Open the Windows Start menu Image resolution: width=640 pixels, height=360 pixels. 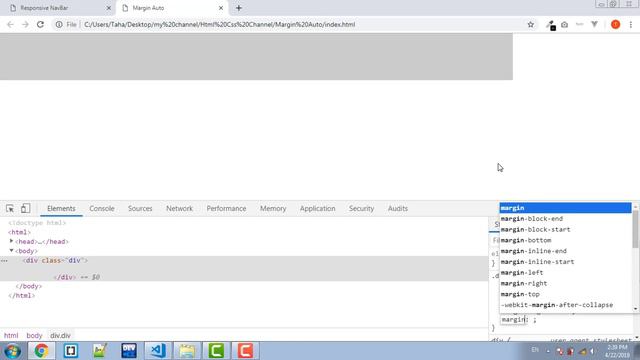(x=12, y=351)
